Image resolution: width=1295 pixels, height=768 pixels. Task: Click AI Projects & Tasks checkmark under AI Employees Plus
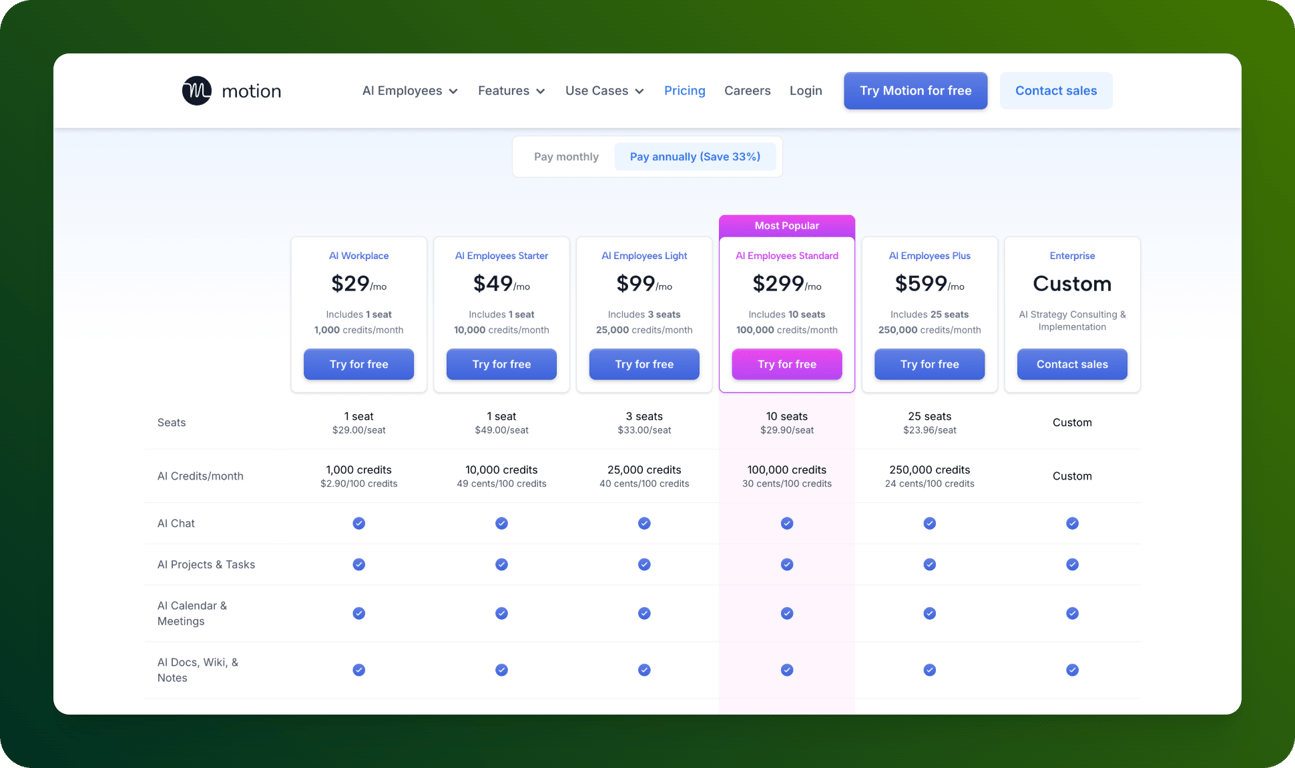coord(930,564)
